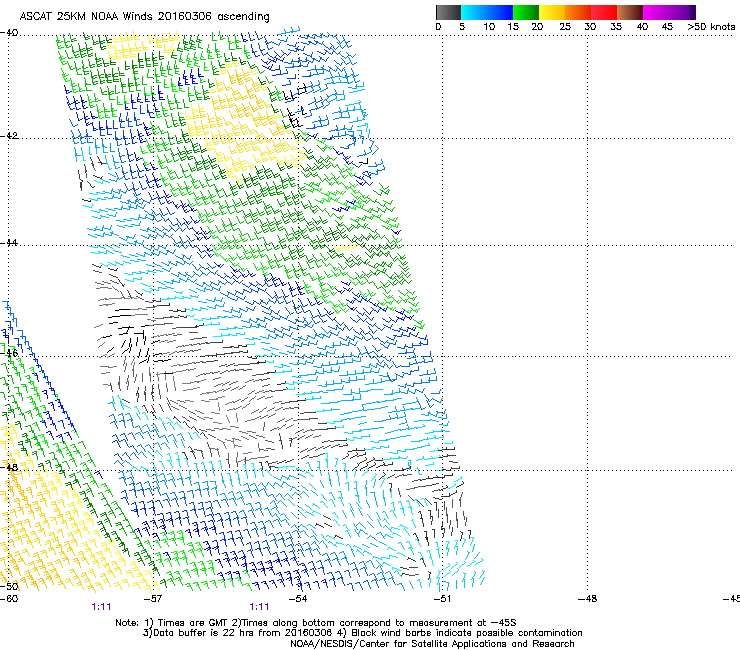This screenshot has width=740, height=650.
Task: Click the '-40' latitude axis label
Action: tap(9, 33)
